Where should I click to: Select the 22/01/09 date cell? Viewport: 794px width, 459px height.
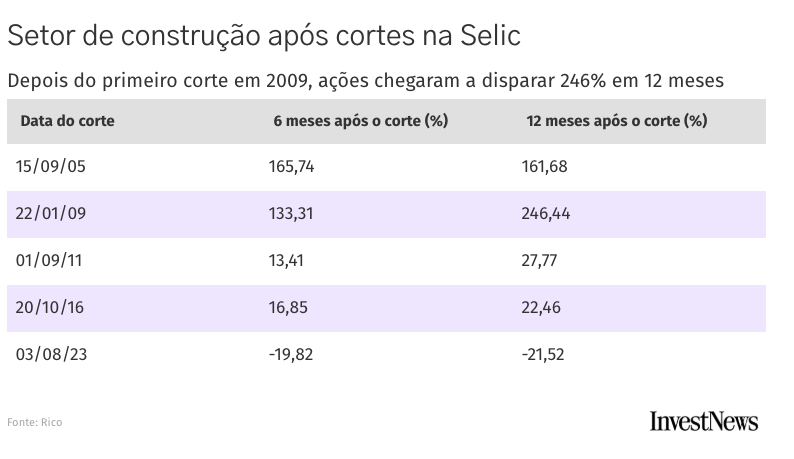pyautogui.click(x=51, y=214)
